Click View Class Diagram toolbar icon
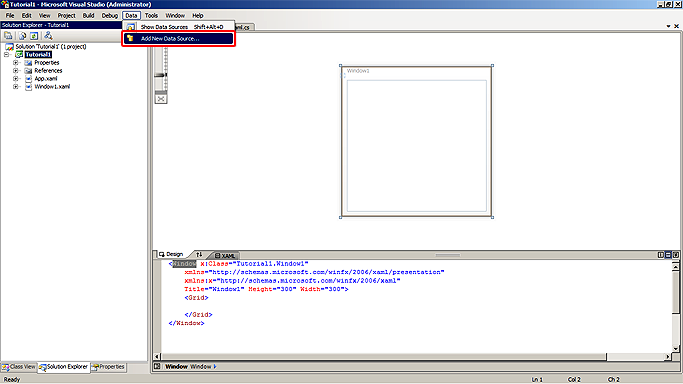 (48, 36)
